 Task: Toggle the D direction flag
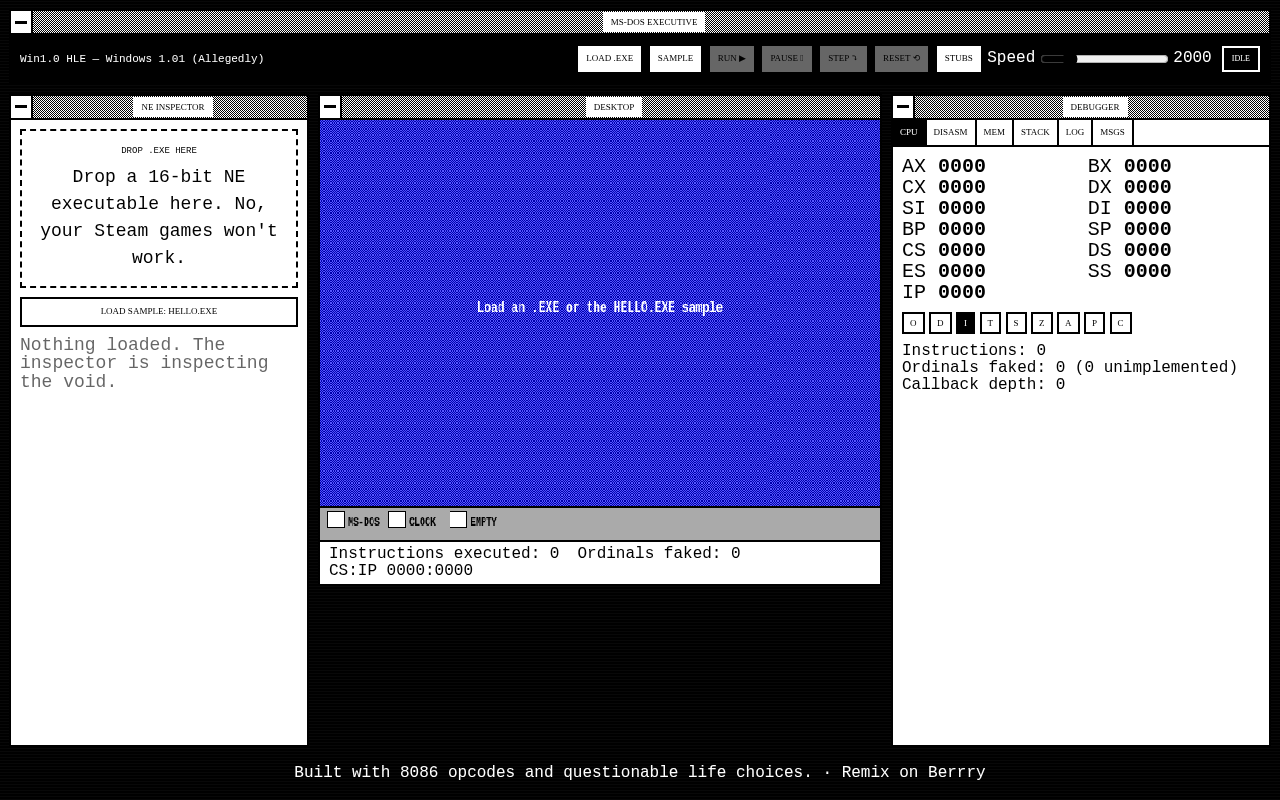940,323
